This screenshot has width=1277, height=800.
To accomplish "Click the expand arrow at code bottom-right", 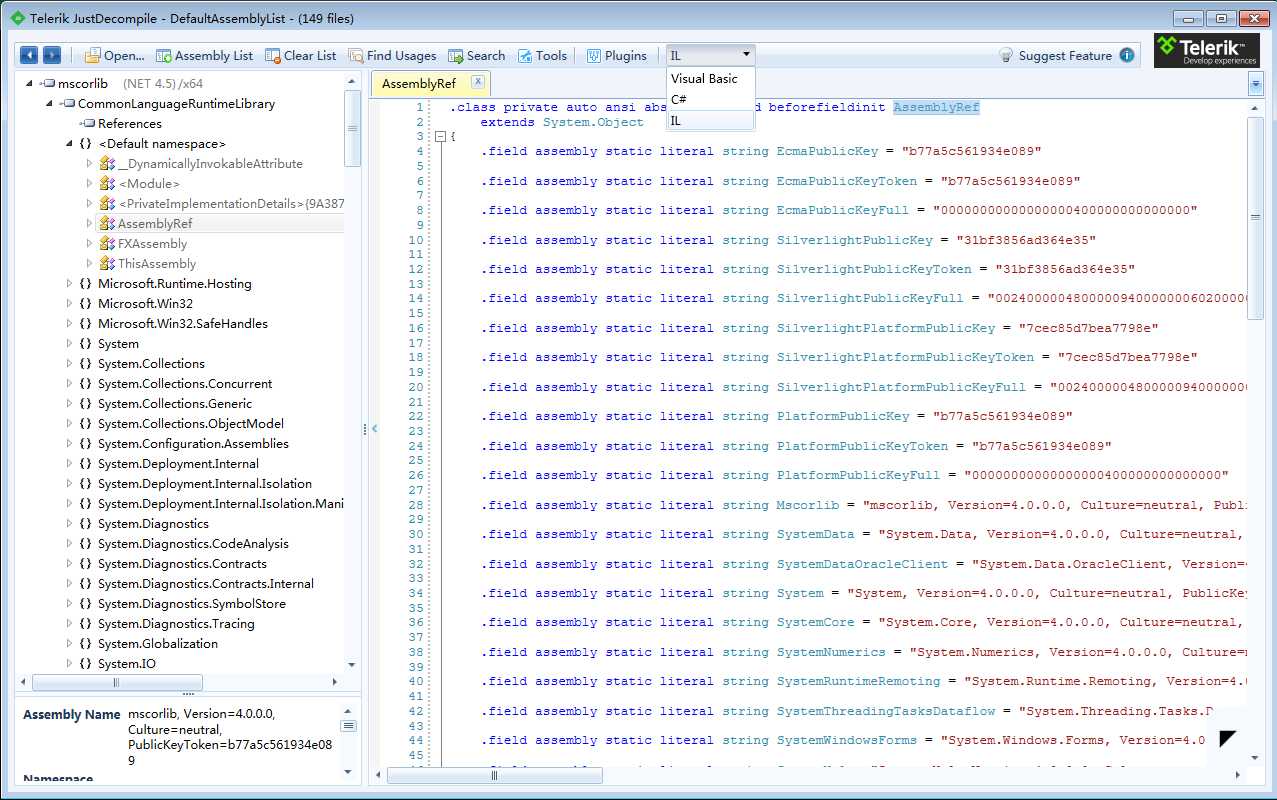I will pos(1227,739).
